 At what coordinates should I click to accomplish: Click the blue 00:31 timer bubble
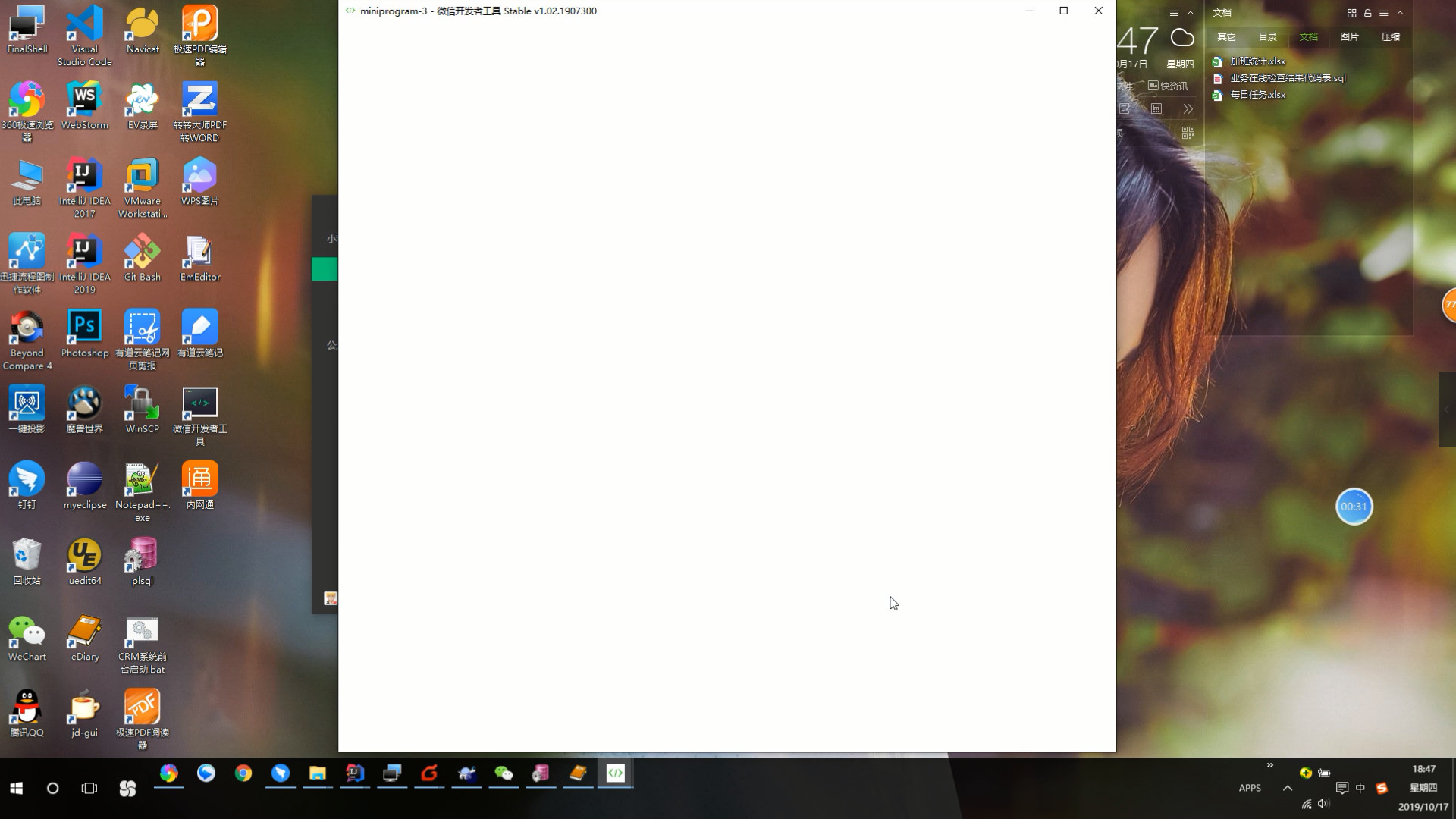tap(1354, 507)
